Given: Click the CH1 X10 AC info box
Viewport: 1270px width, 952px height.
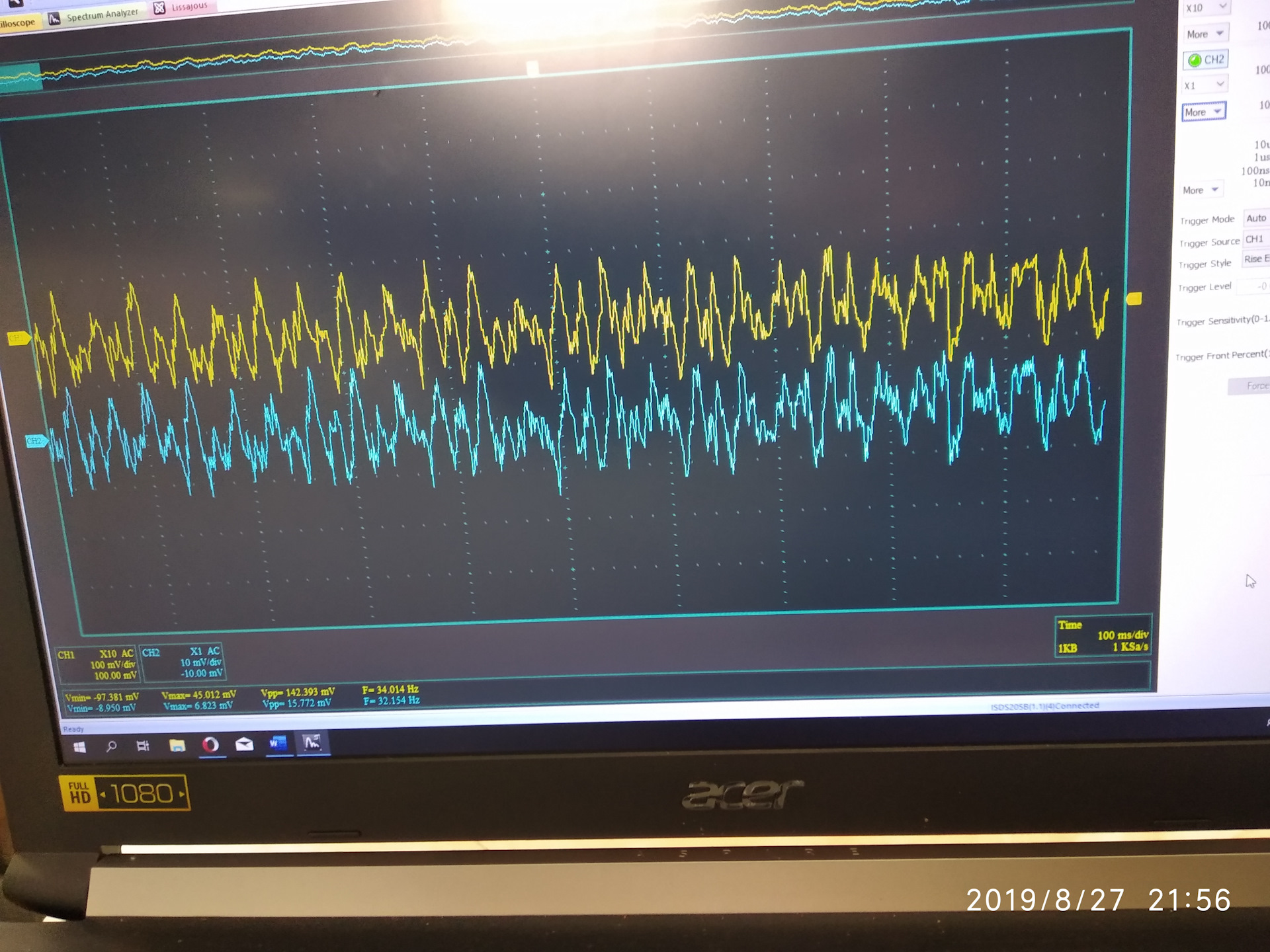Looking at the screenshot, I should (x=97, y=664).
